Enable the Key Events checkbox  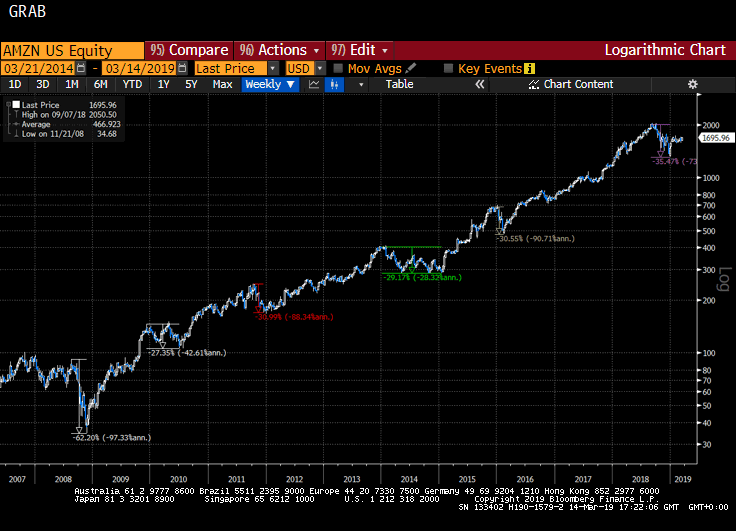(448, 69)
